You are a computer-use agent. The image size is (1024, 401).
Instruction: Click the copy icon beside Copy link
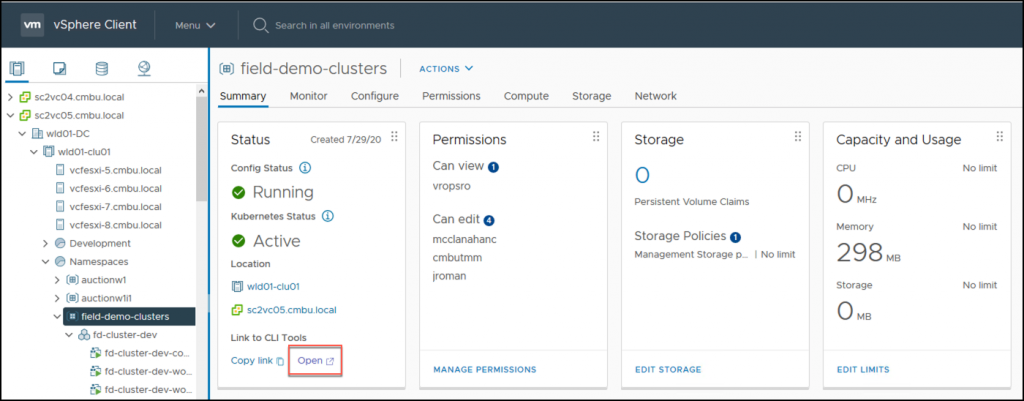[281, 361]
